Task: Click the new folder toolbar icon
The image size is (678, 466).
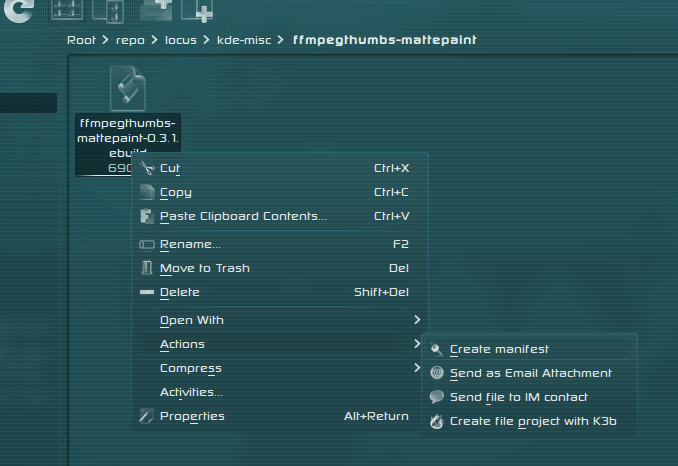Action: (156, 10)
